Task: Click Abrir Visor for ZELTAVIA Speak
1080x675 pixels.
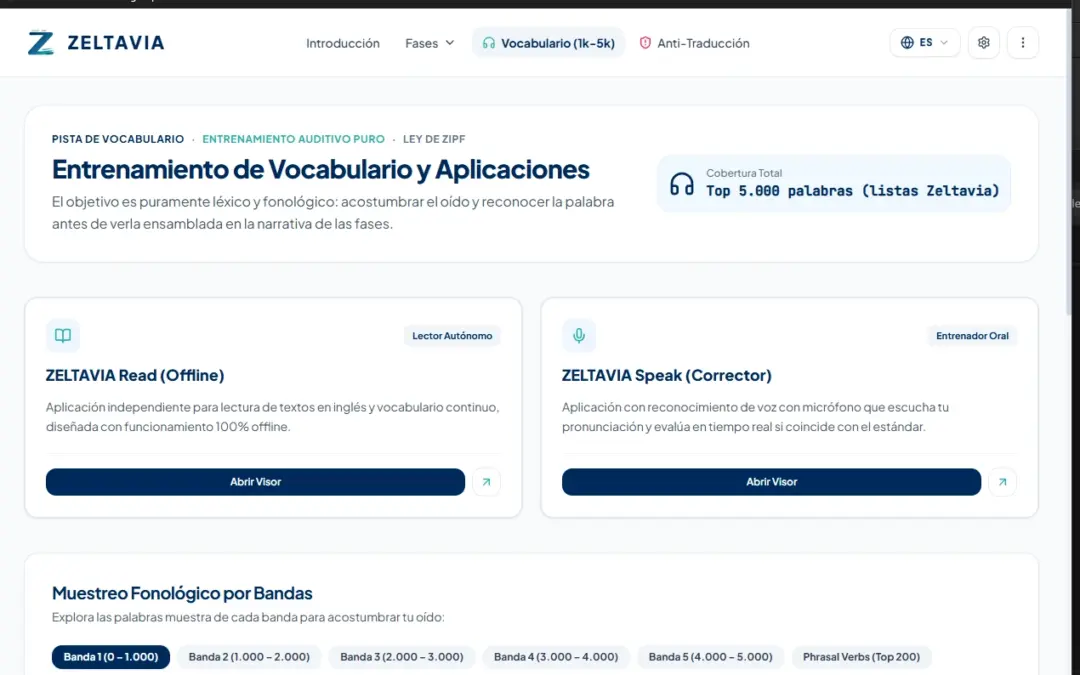Action: (x=771, y=482)
